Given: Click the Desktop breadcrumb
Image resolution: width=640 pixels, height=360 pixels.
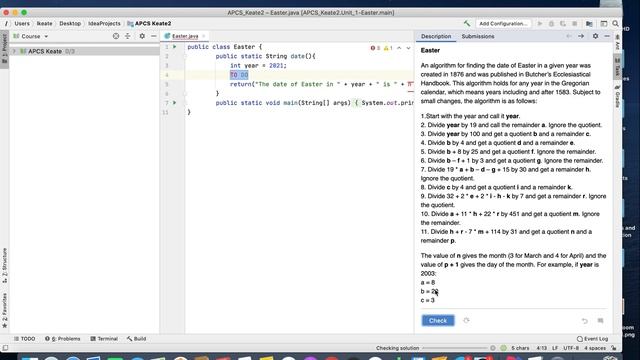Looking at the screenshot, I should click(70, 24).
